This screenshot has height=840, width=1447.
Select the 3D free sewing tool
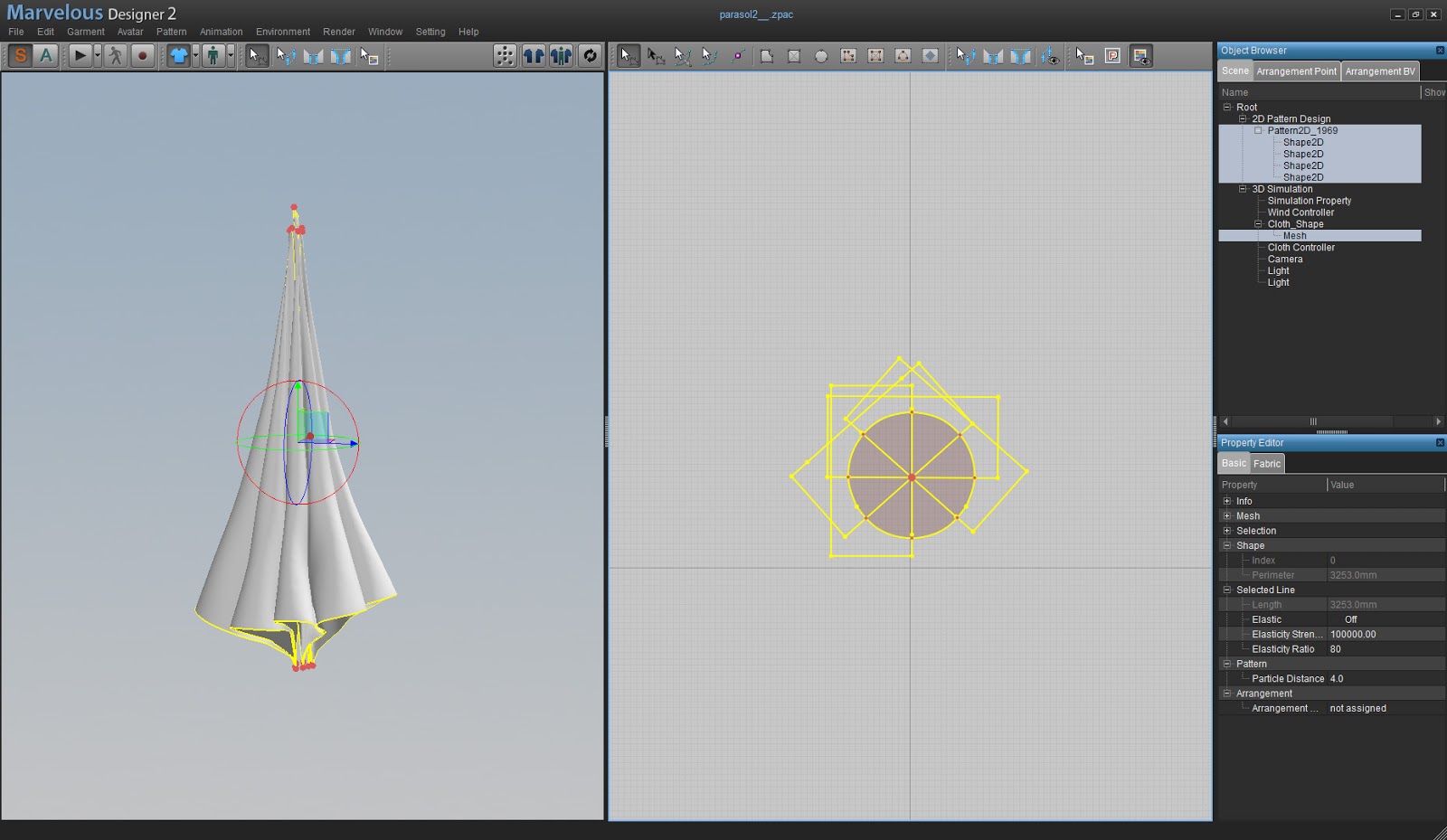click(313, 56)
